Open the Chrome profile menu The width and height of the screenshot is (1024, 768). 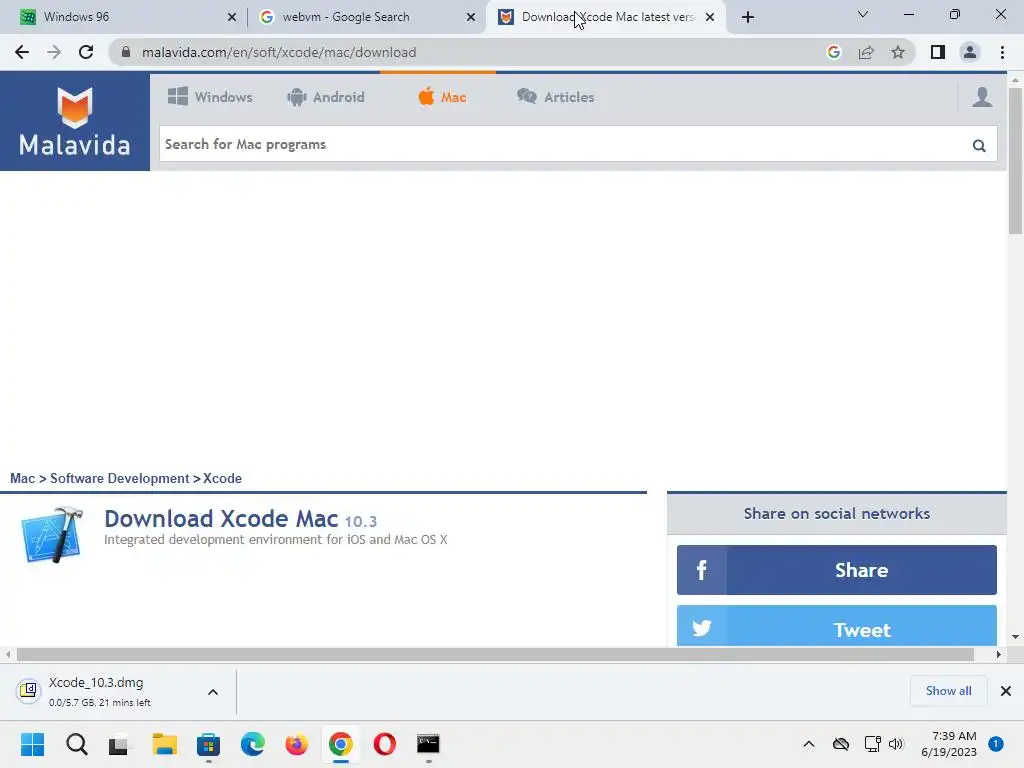[970, 52]
